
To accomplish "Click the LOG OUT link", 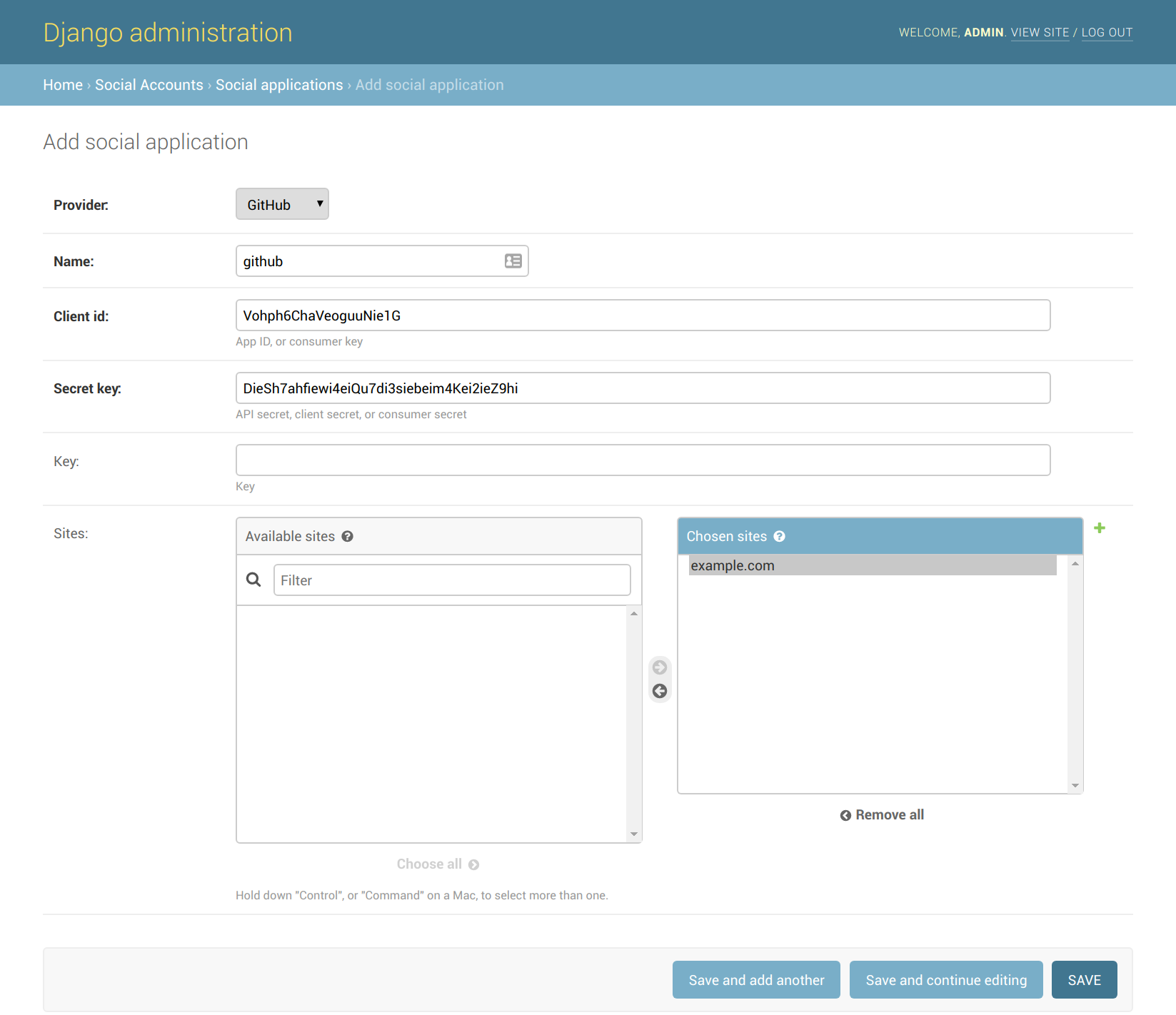I will pos(1107,33).
